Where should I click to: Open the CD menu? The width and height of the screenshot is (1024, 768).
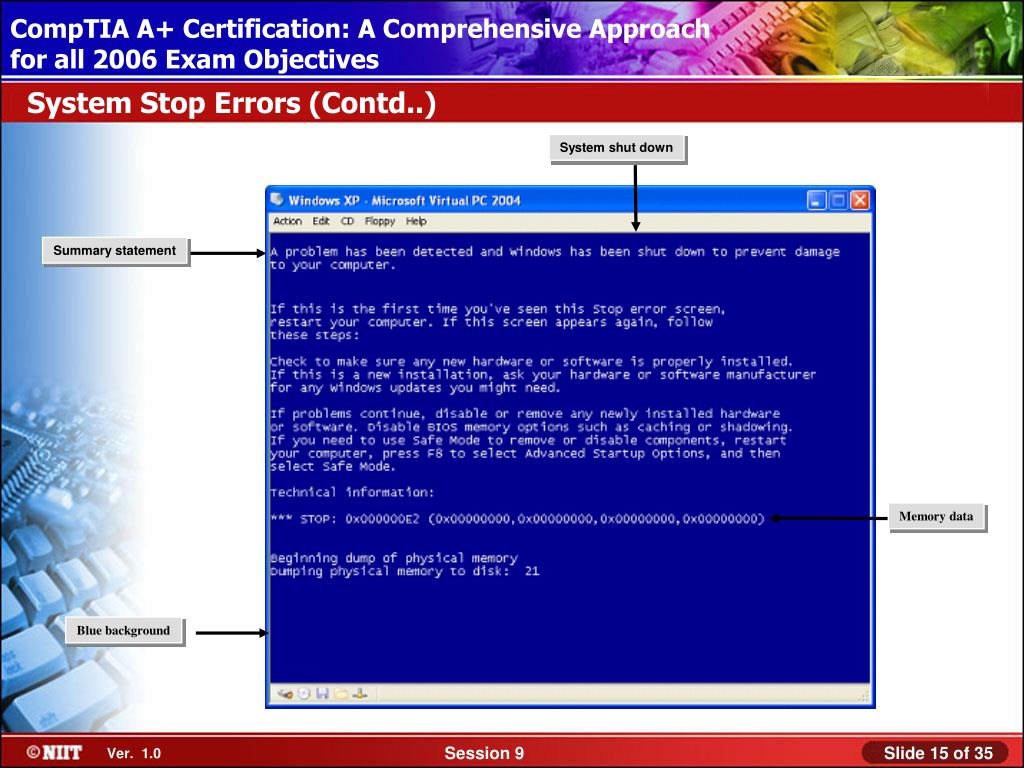click(347, 222)
